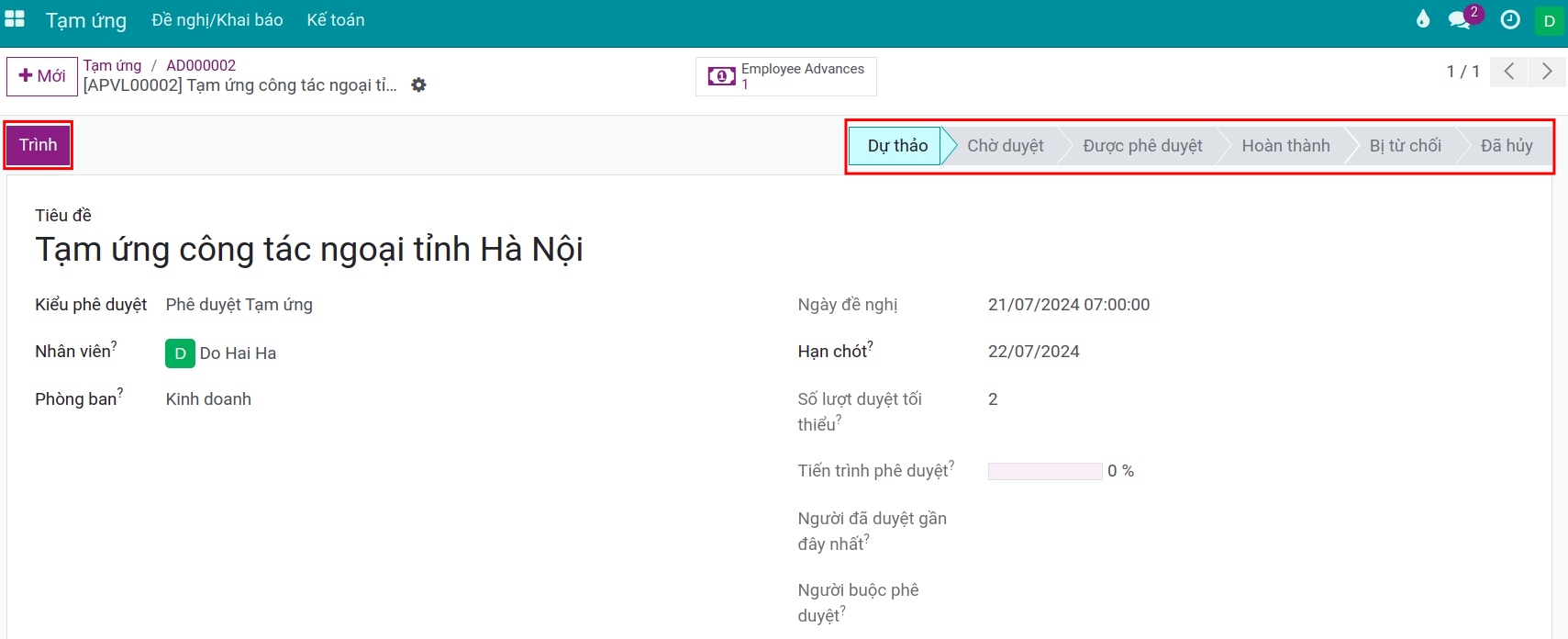The image size is (1568, 639).
Task: Click Phê duyệt Tạm ứng approval type
Action: tap(239, 305)
